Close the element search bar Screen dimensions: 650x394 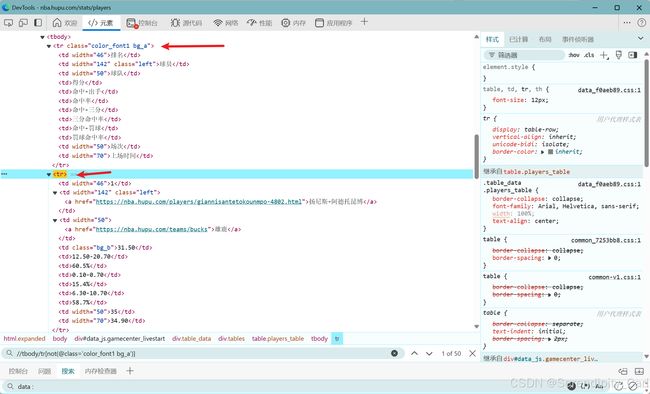[473, 353]
